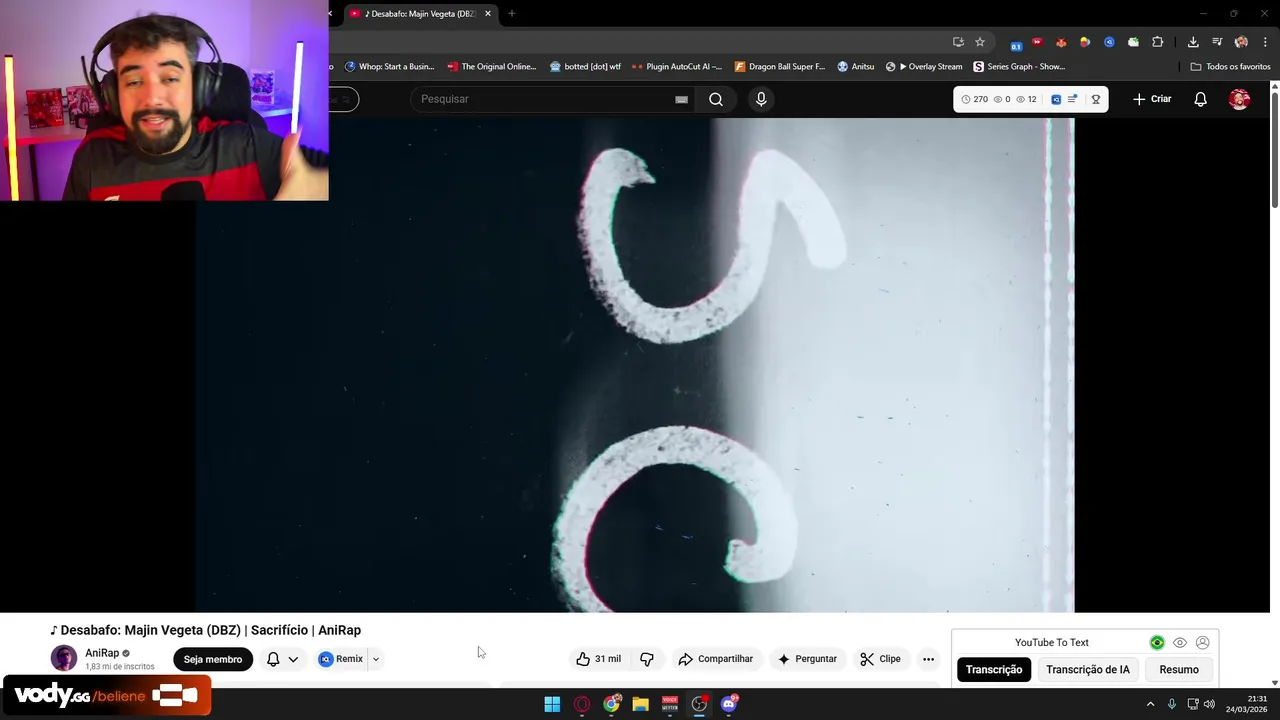
Task: Expand the Remix dropdown arrow
Action: point(376,659)
